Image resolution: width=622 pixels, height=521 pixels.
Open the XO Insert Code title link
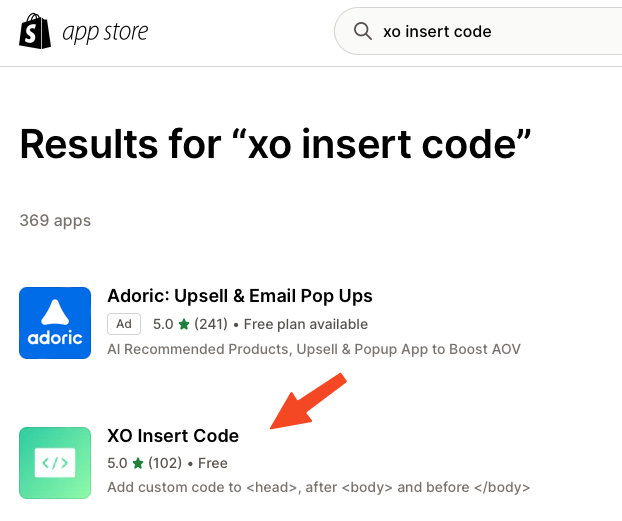[173, 436]
